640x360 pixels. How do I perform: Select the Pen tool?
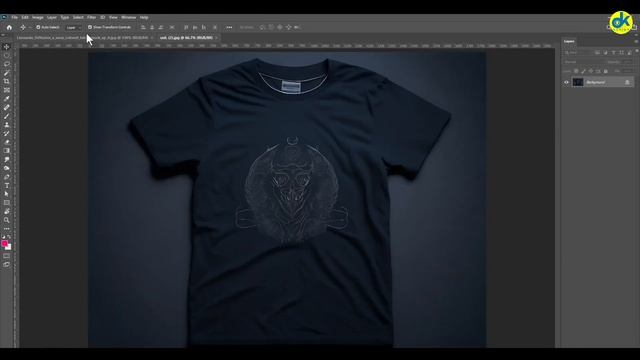click(7, 177)
